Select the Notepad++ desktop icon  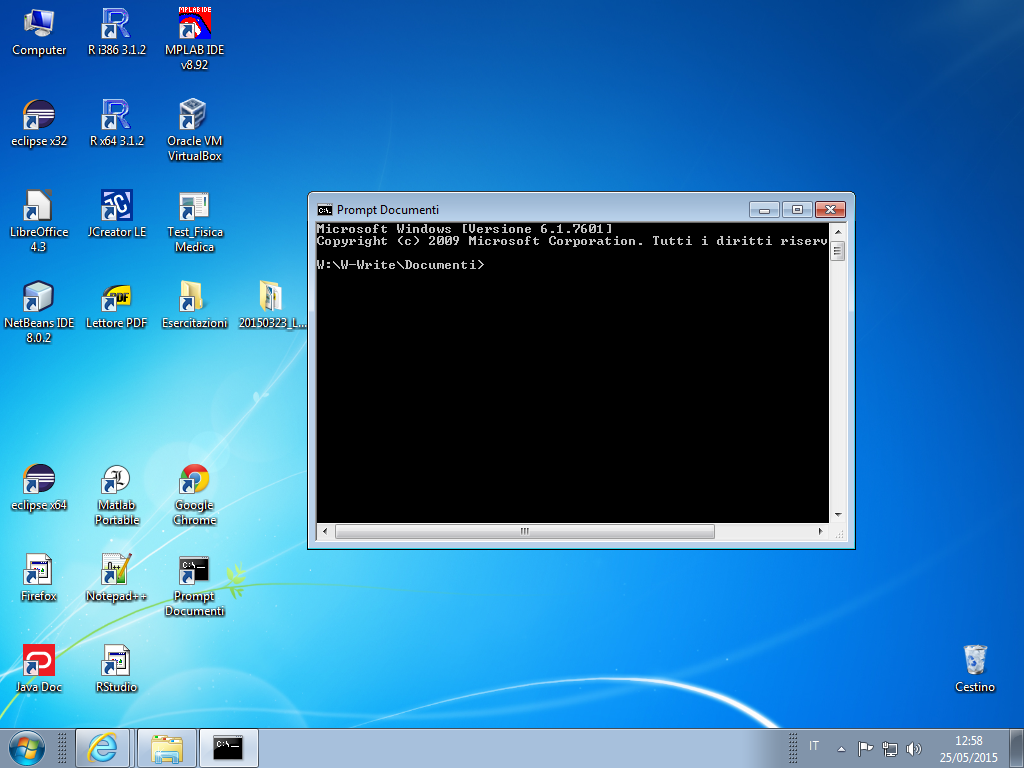(117, 571)
